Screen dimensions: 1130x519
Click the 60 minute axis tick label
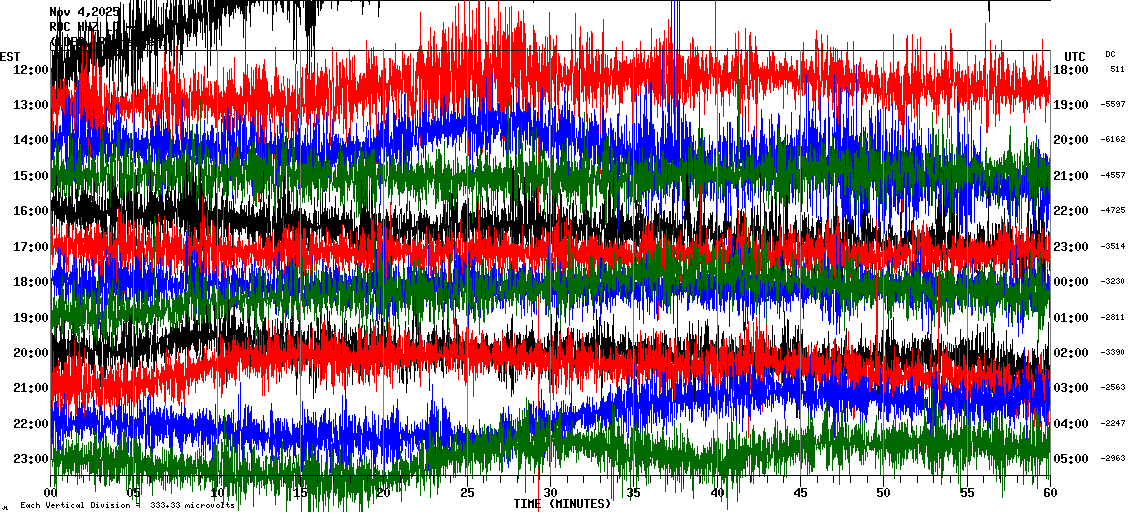(x=1048, y=493)
